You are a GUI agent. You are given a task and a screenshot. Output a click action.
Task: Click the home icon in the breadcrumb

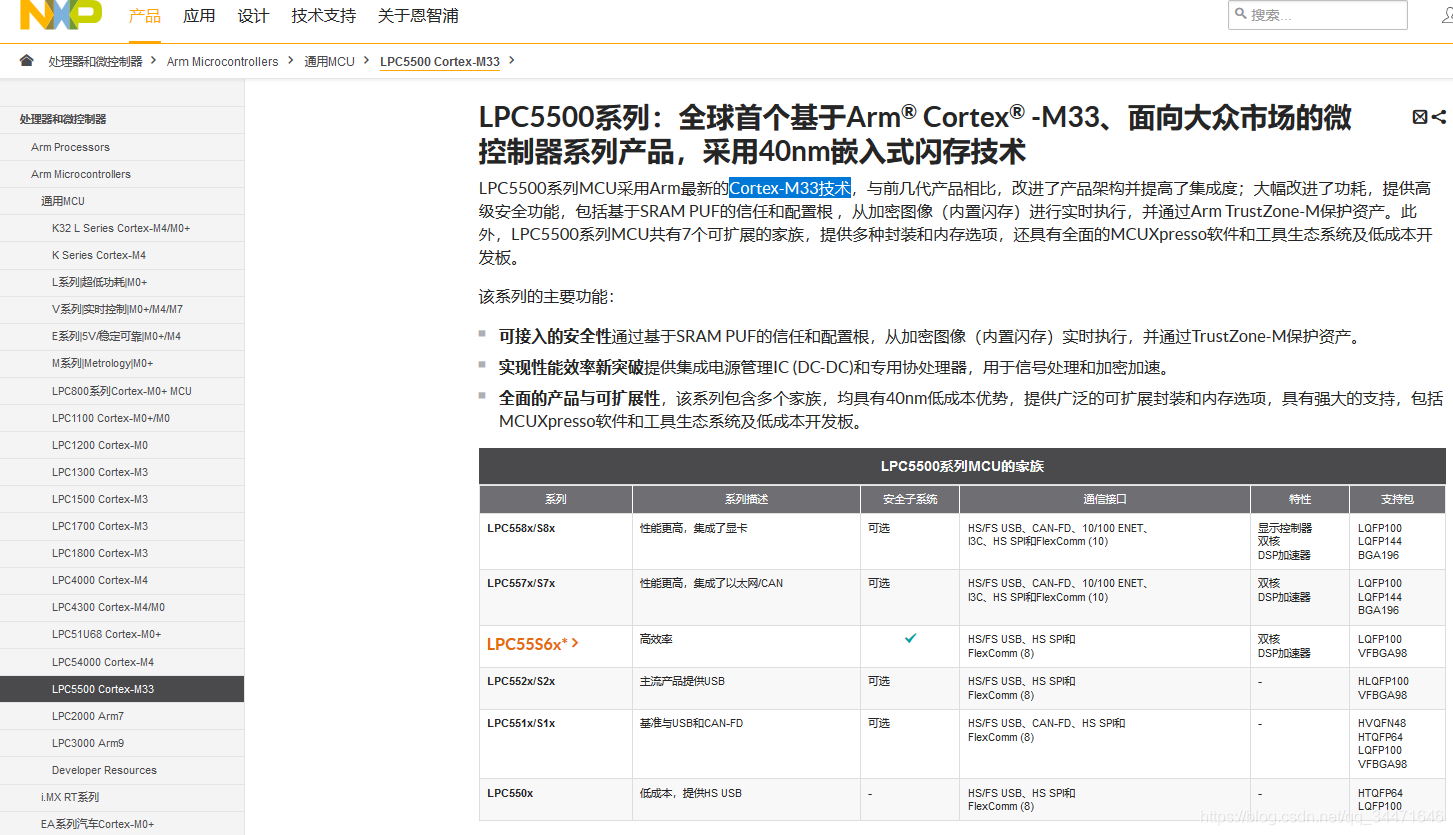click(26, 60)
